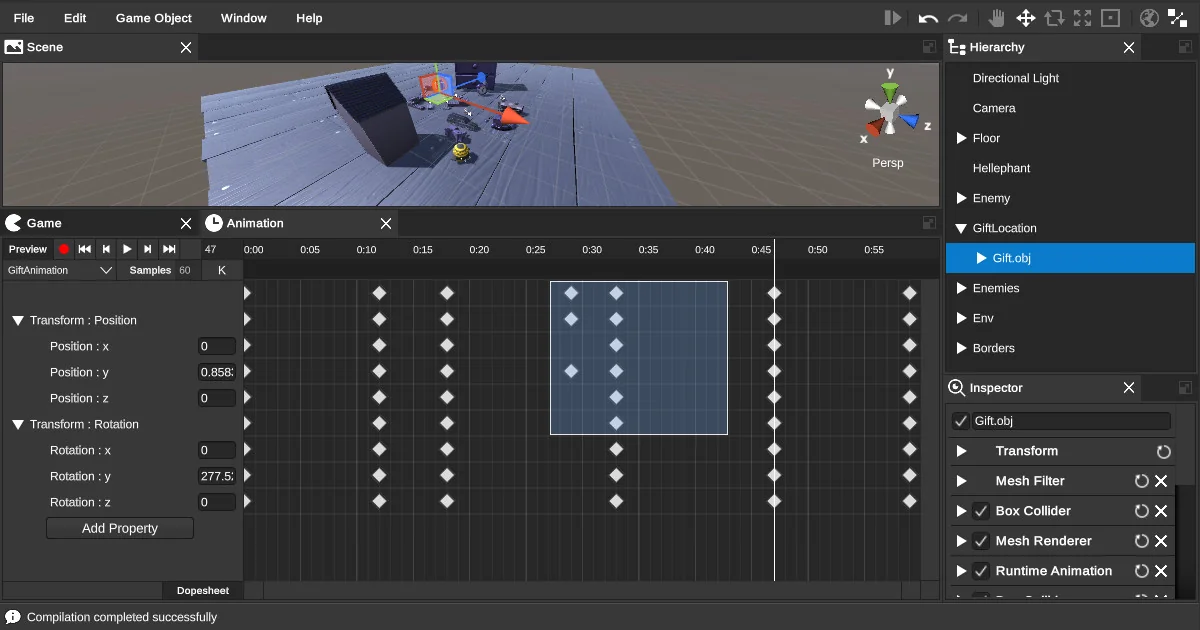
Task: Select the Rotate tool in the toolbar
Action: point(1054,17)
